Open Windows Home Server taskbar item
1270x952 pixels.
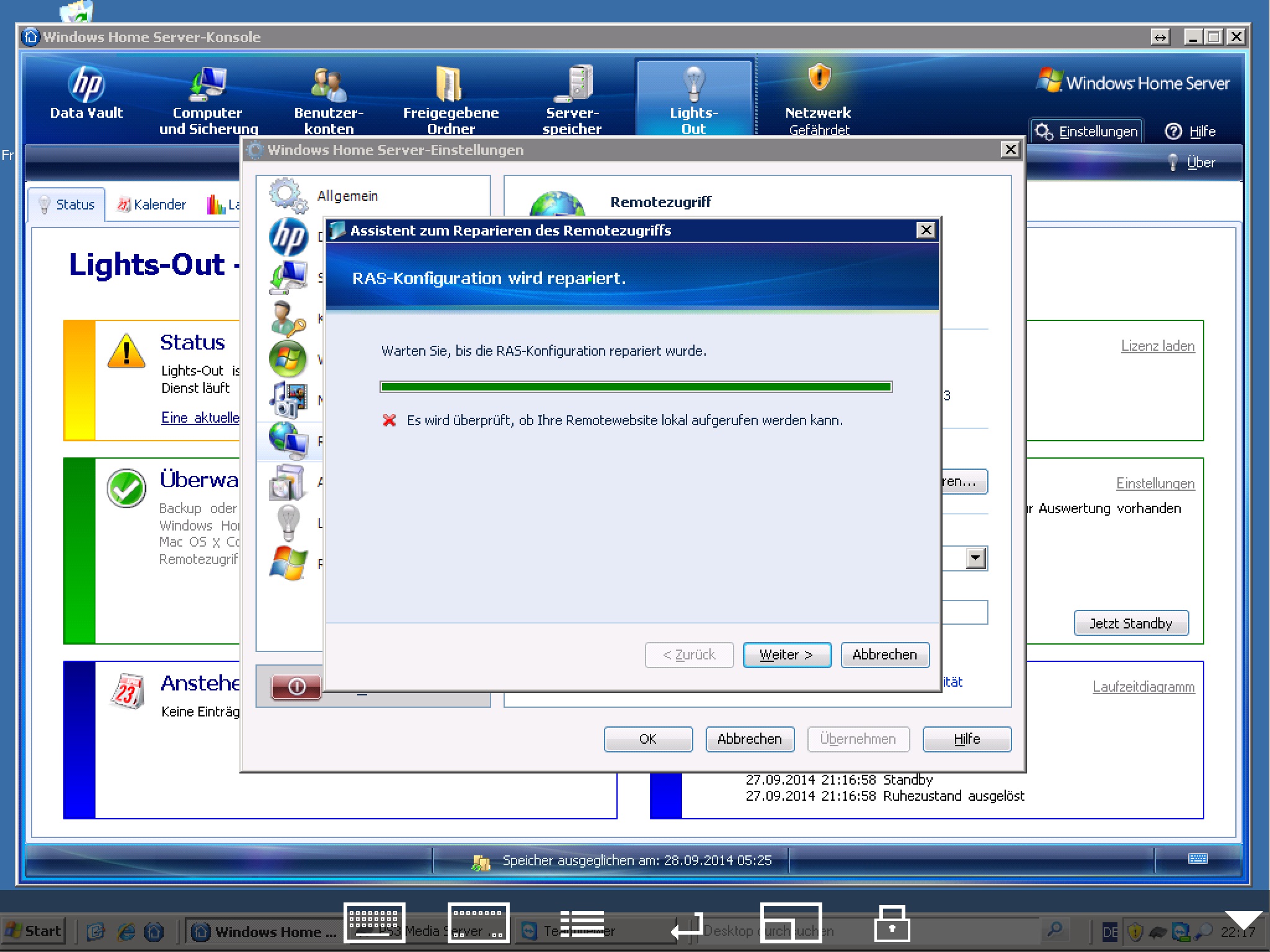(x=264, y=932)
